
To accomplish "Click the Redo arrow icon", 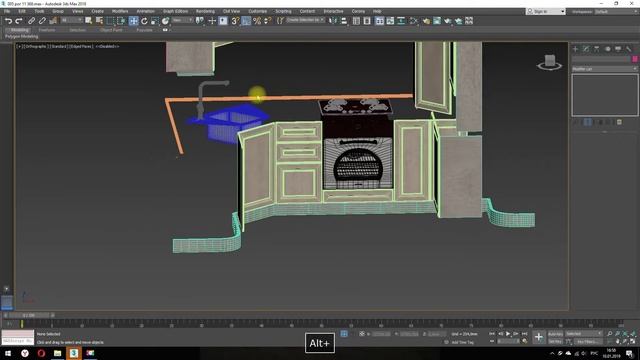I will pos(19,21).
